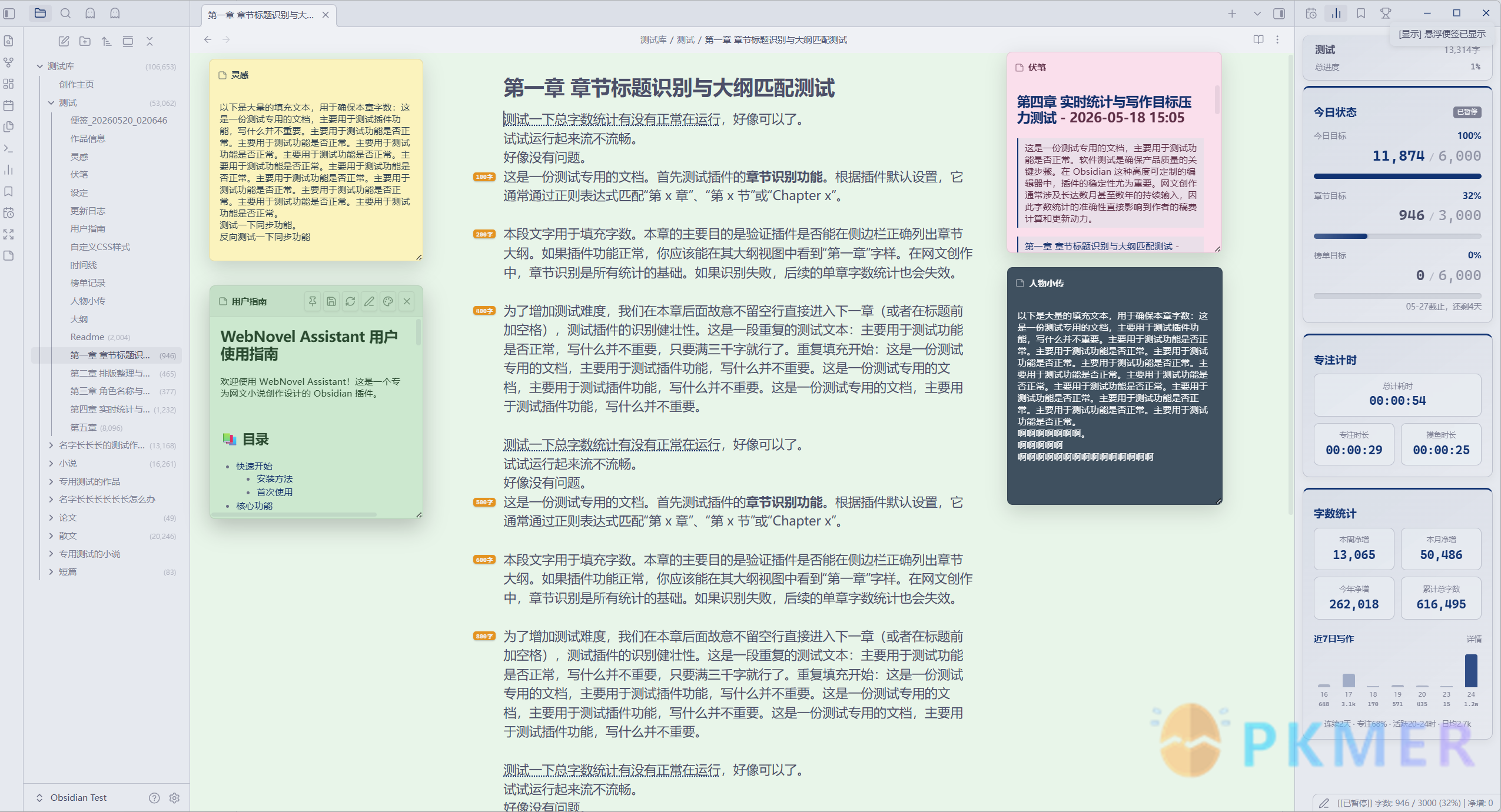Change sort order of file list
1501x812 pixels.
point(107,41)
